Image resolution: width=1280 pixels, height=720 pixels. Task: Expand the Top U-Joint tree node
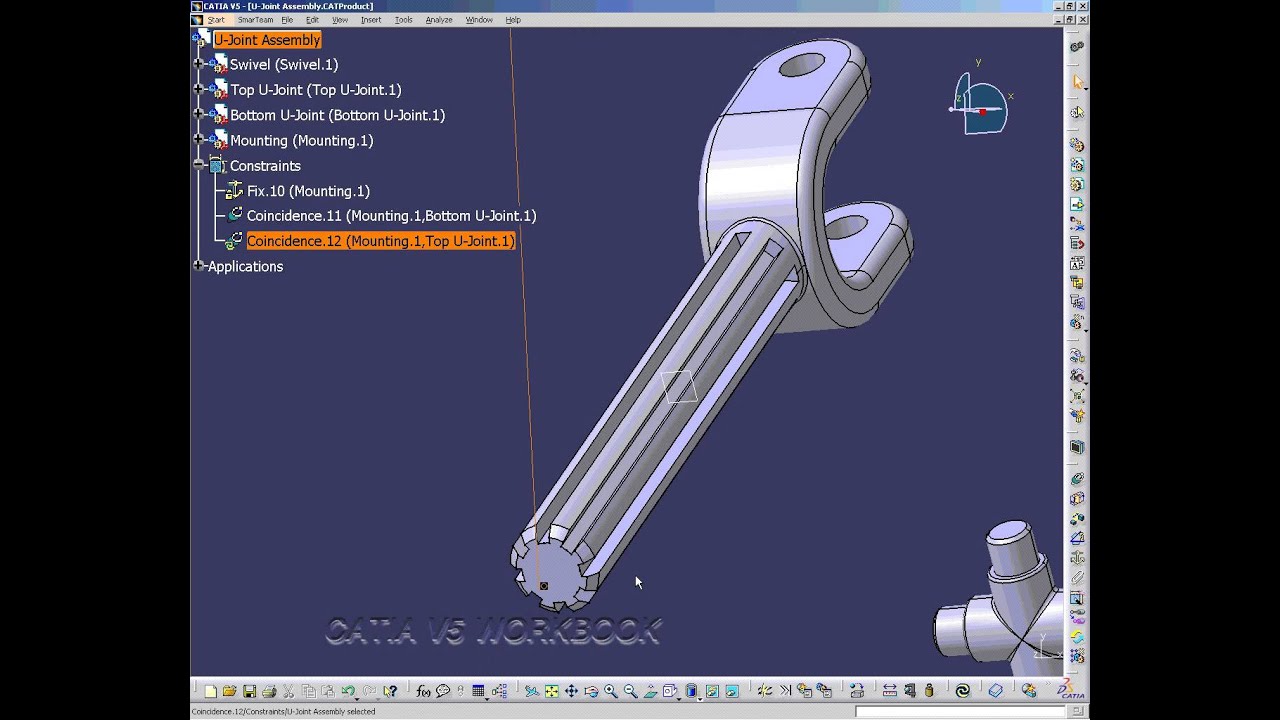pyautogui.click(x=199, y=89)
